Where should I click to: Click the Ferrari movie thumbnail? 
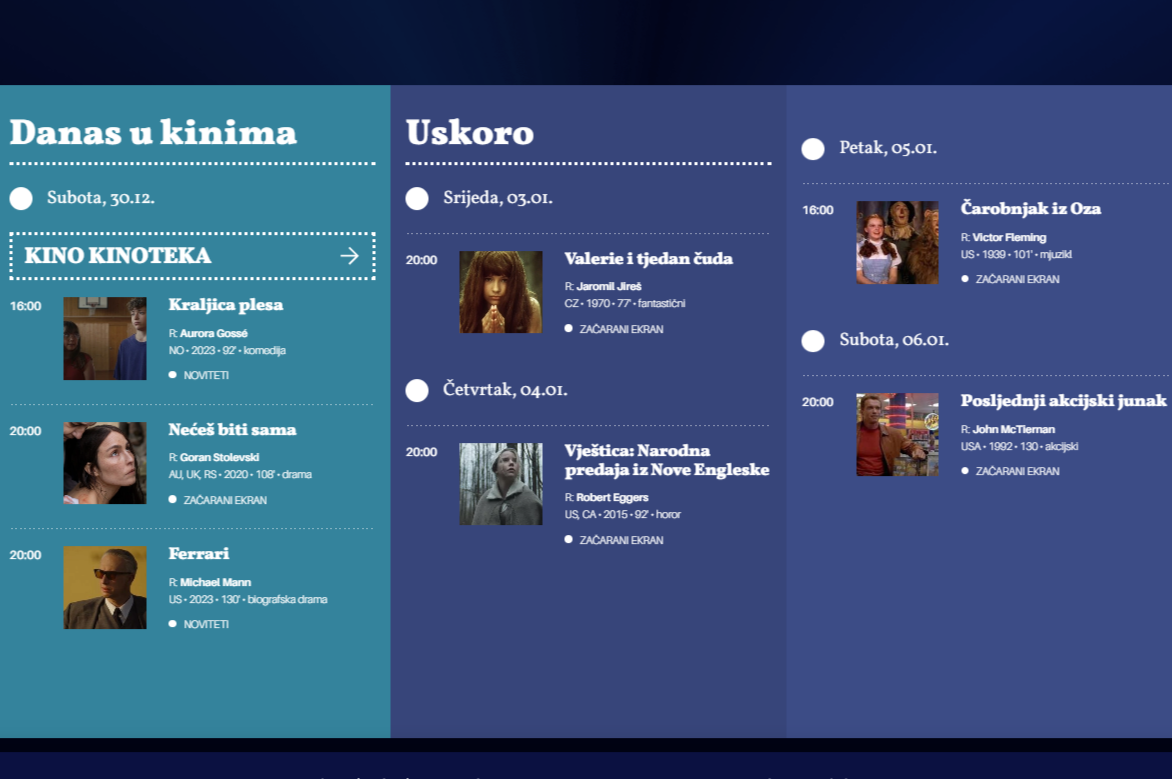coord(105,587)
